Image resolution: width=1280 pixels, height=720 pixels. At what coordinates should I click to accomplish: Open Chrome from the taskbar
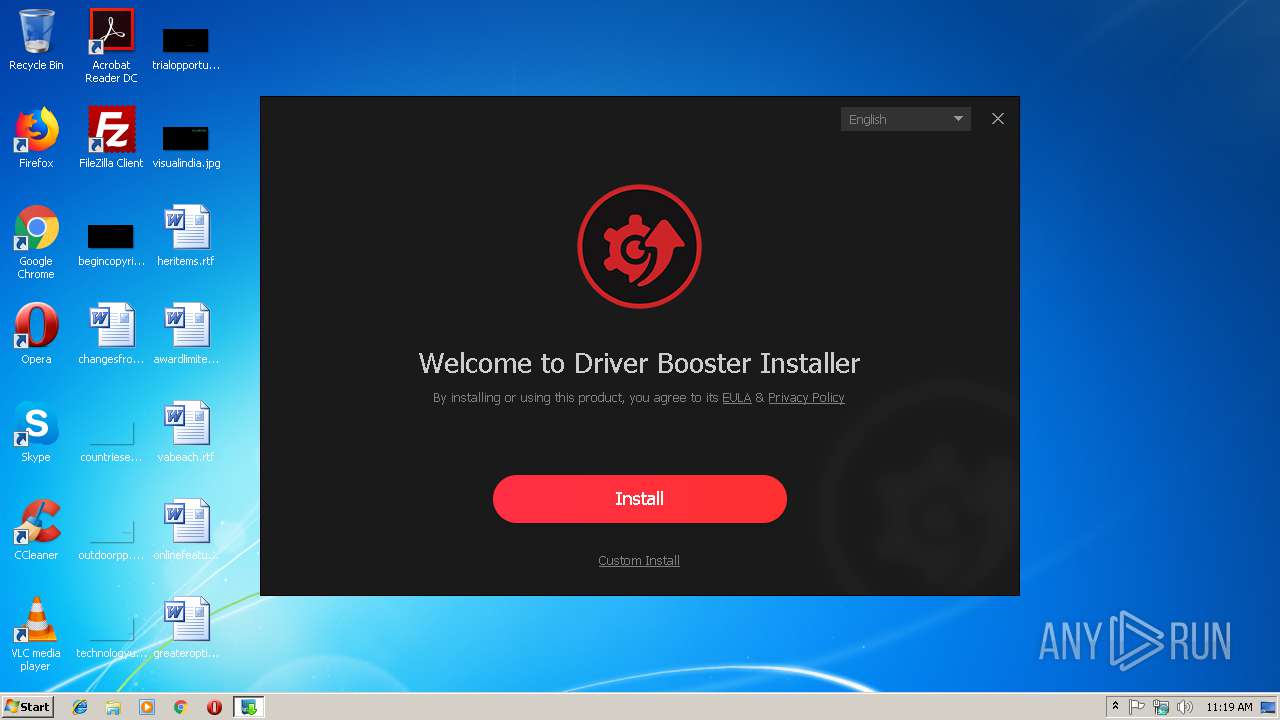pos(181,707)
